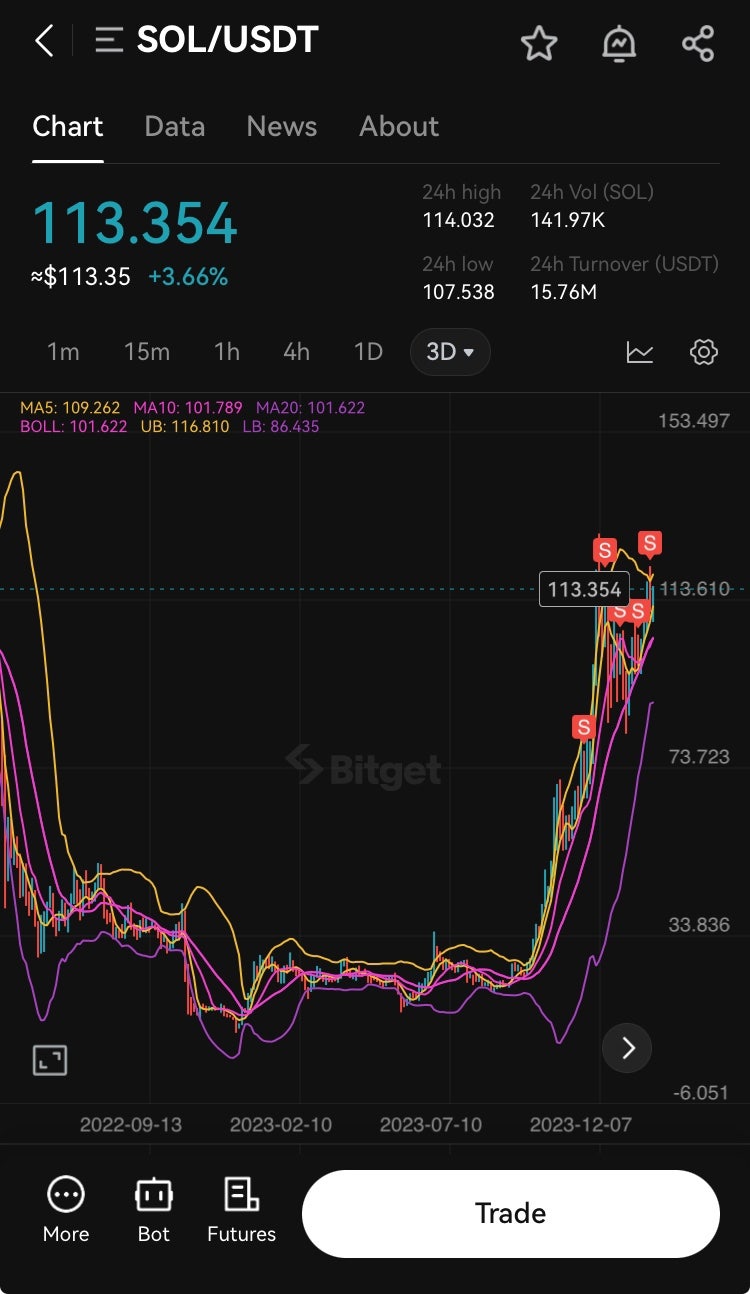The height and width of the screenshot is (1294, 750).
Task: Open the News tab
Action: 282,127
